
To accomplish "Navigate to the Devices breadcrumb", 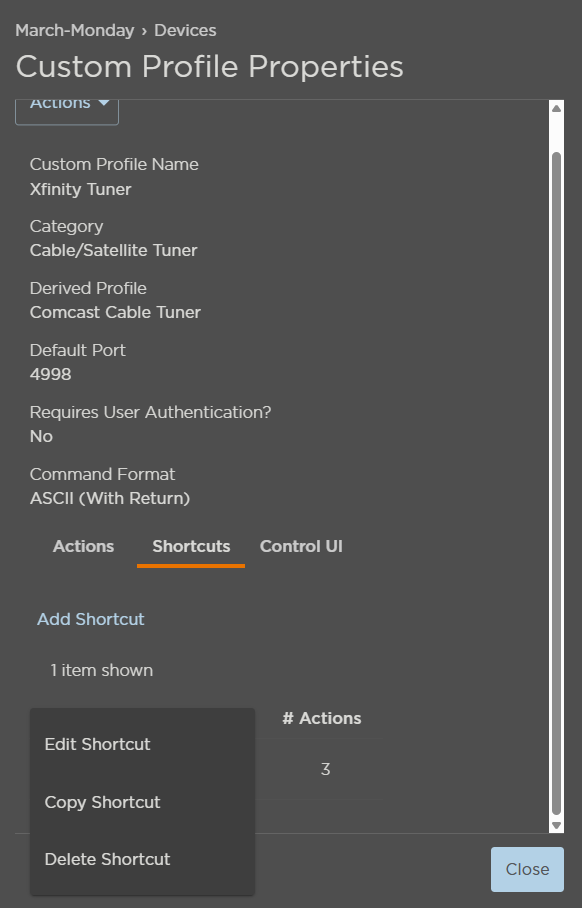I will (x=185, y=30).
